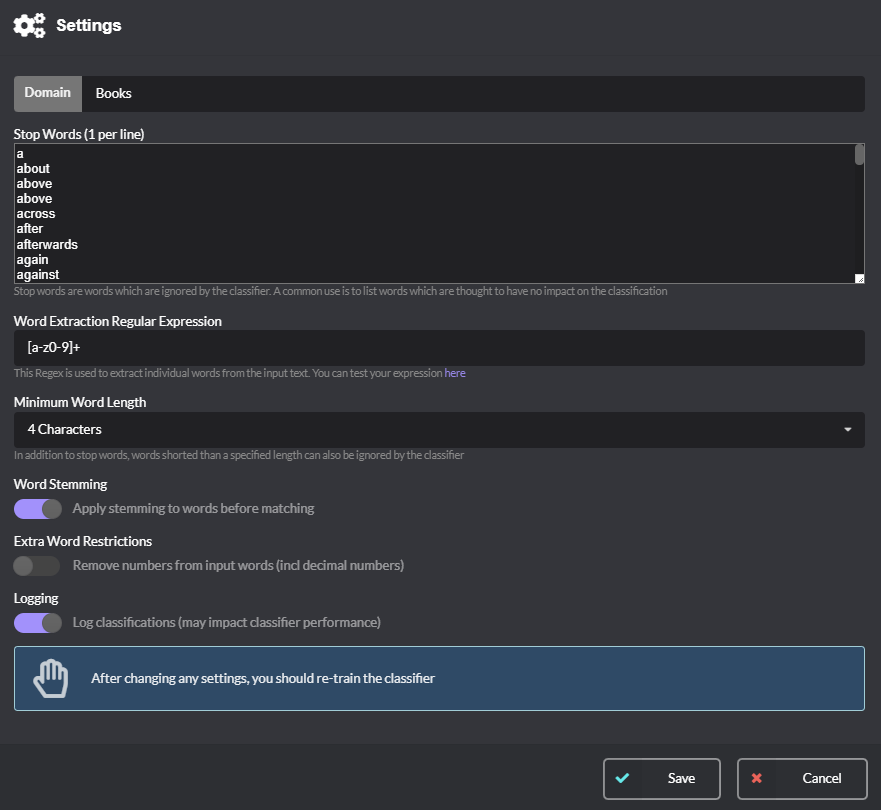Disable the Word Stemming toggle

[37, 508]
